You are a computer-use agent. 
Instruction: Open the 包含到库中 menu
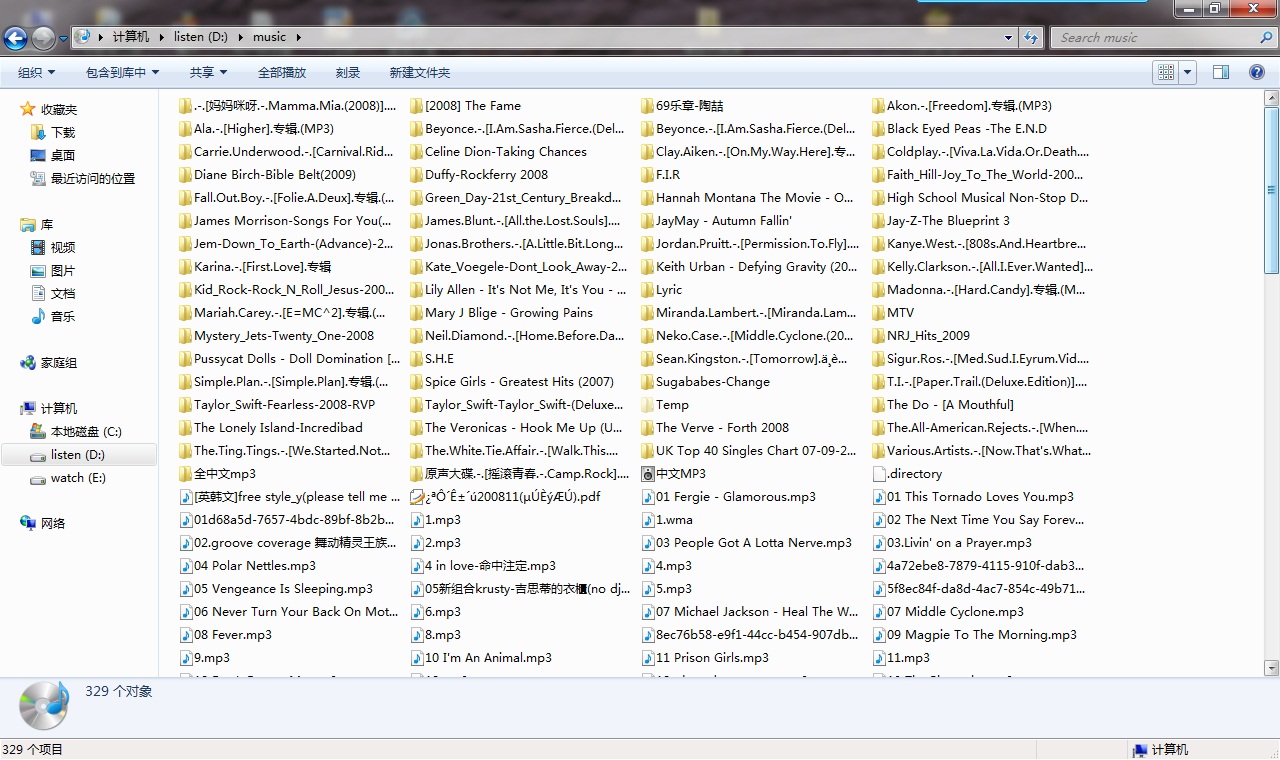tap(122, 72)
